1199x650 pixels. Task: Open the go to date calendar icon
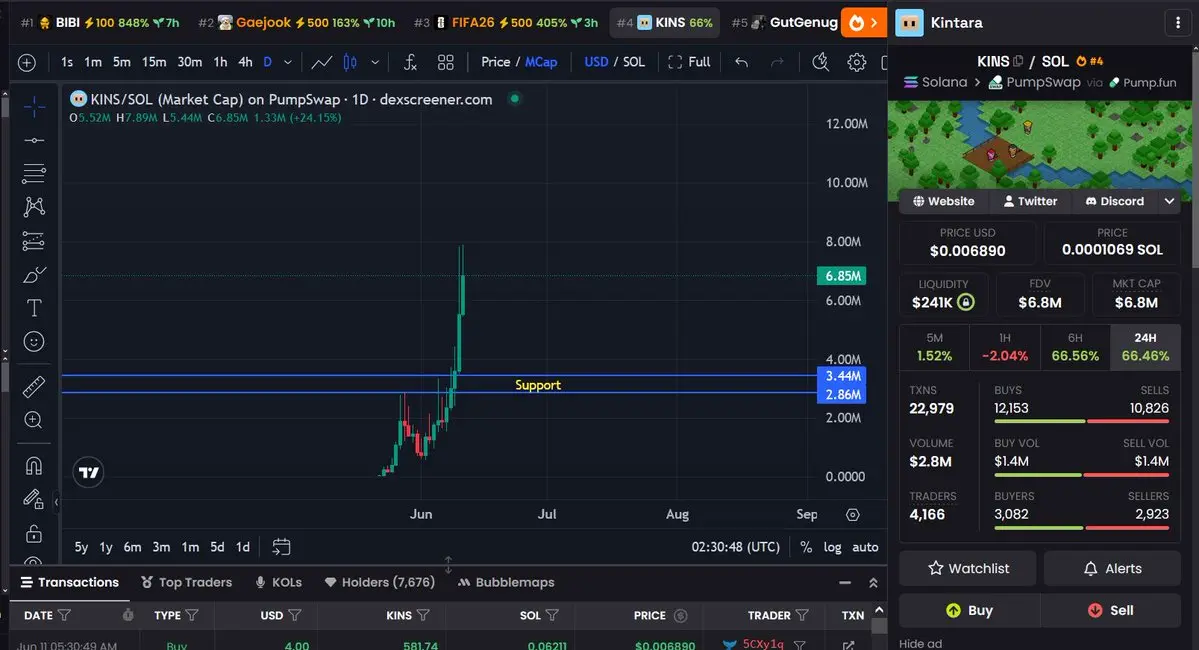tap(281, 547)
